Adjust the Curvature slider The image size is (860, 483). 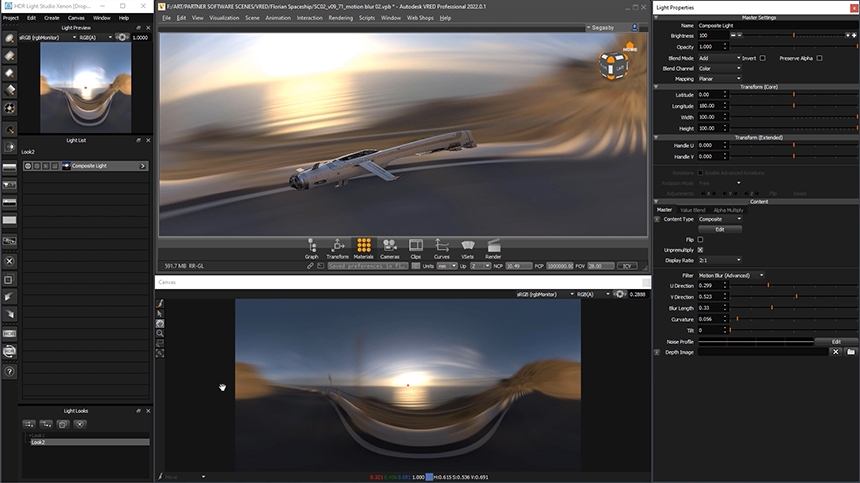tap(794, 319)
